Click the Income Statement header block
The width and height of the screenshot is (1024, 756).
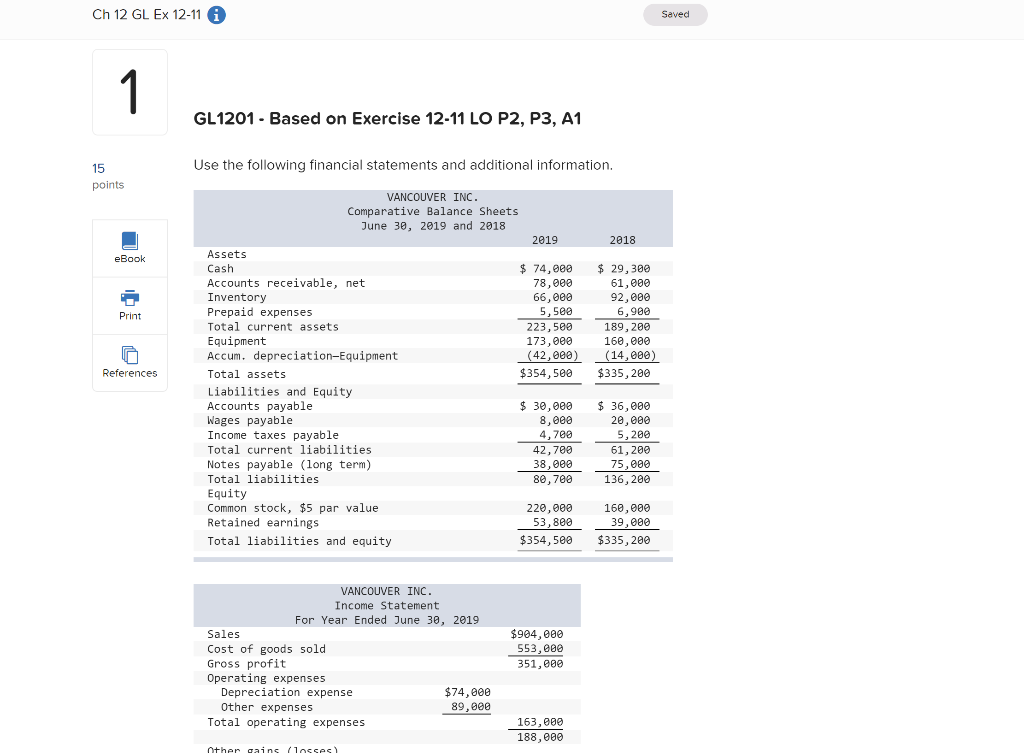[x=387, y=605]
